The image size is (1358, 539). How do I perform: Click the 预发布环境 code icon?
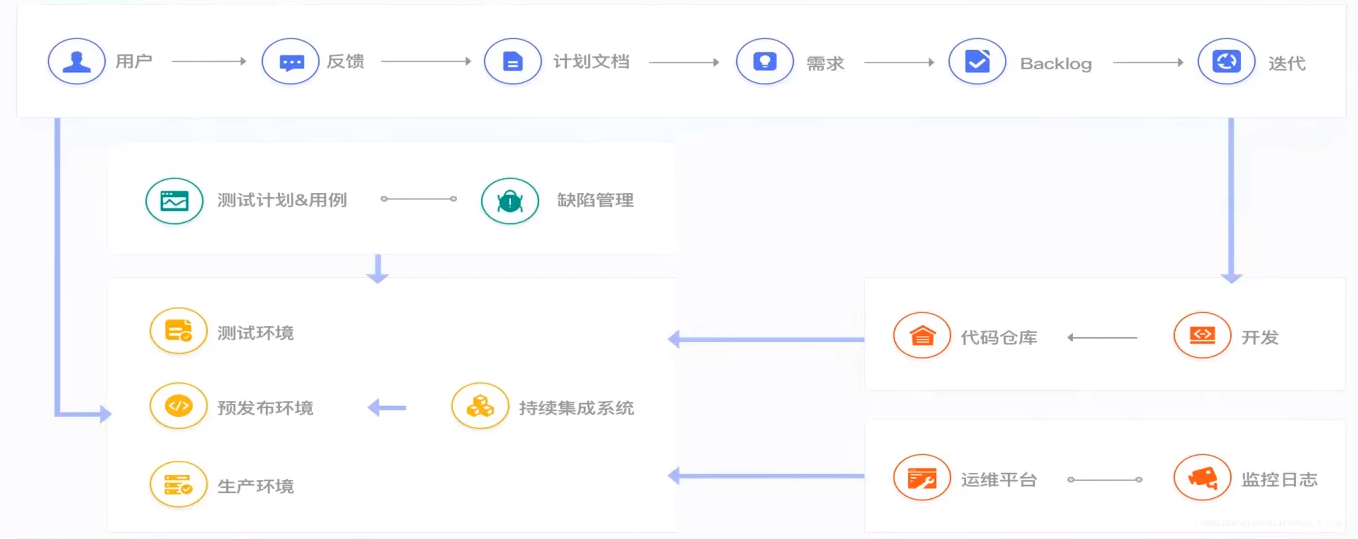(178, 406)
